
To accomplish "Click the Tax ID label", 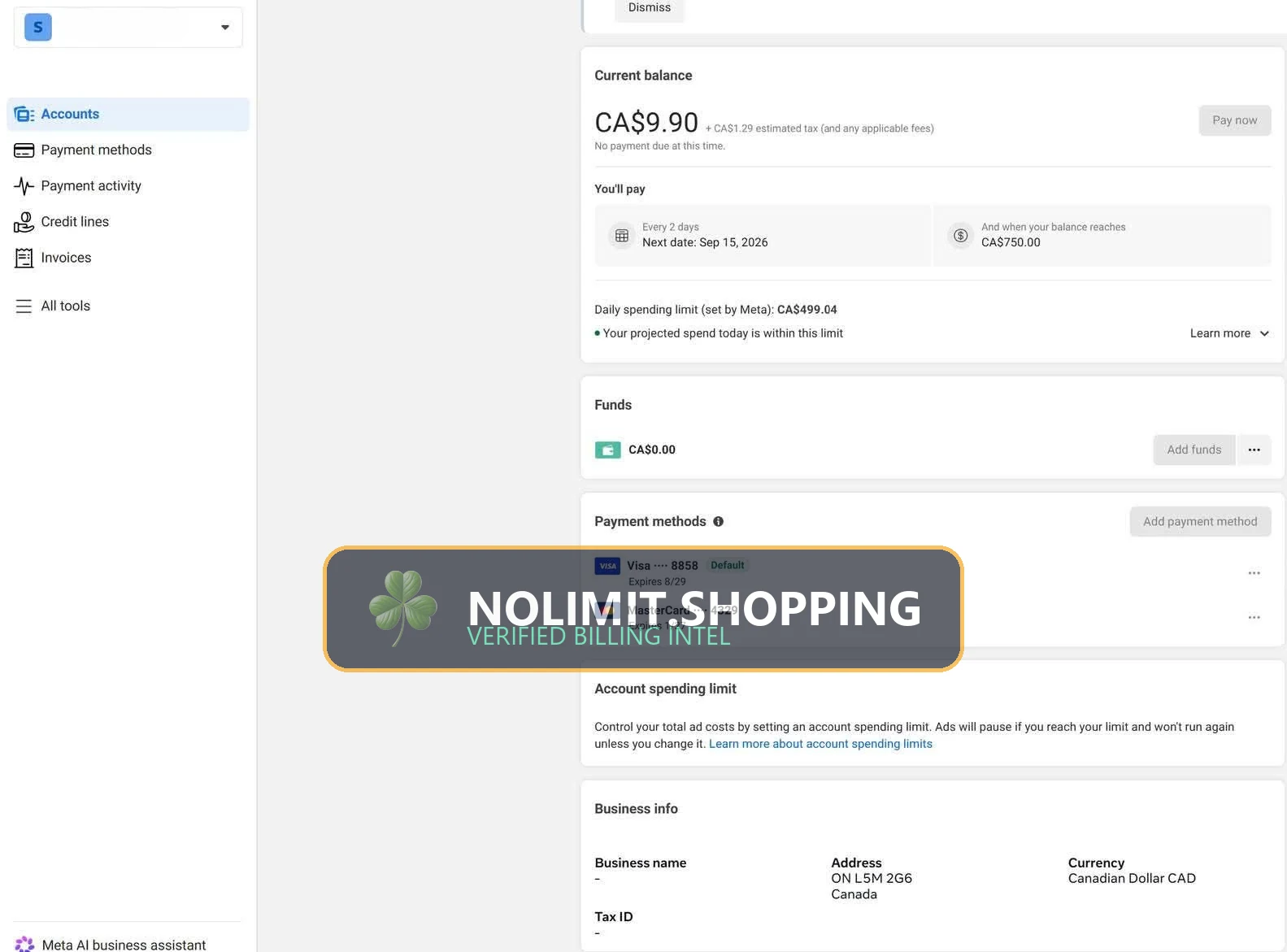I will tap(614, 916).
